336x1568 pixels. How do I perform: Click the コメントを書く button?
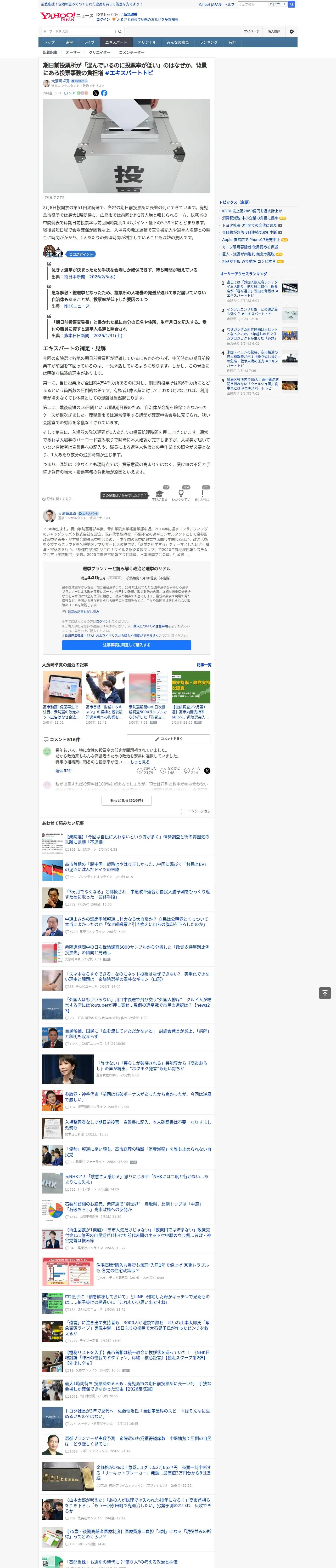coord(168,739)
